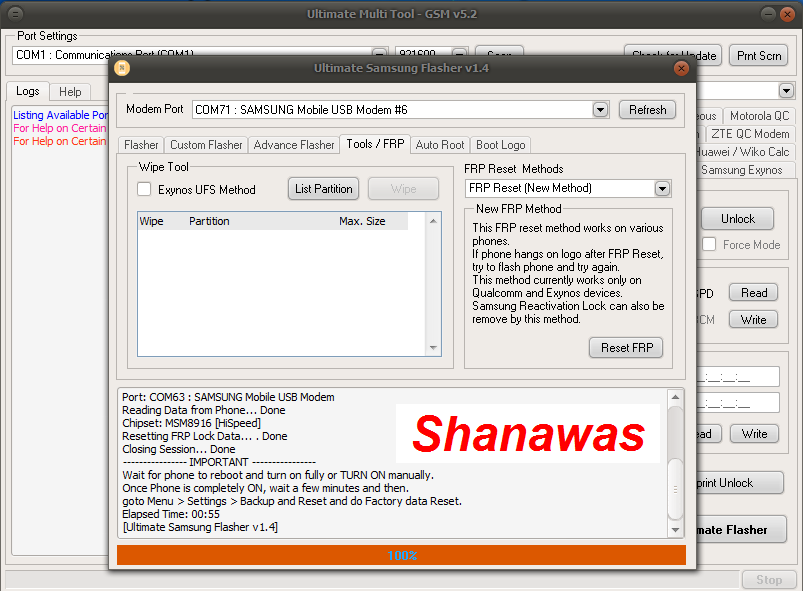This screenshot has width=803, height=591.
Task: Click the partition list scroll up arrow
Action: pyautogui.click(x=433, y=221)
